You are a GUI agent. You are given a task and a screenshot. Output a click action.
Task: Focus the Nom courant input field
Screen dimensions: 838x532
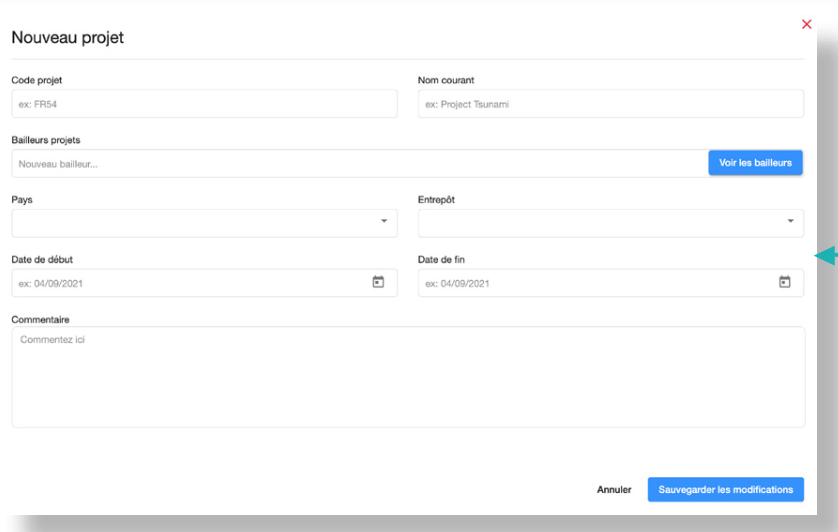tap(610, 104)
